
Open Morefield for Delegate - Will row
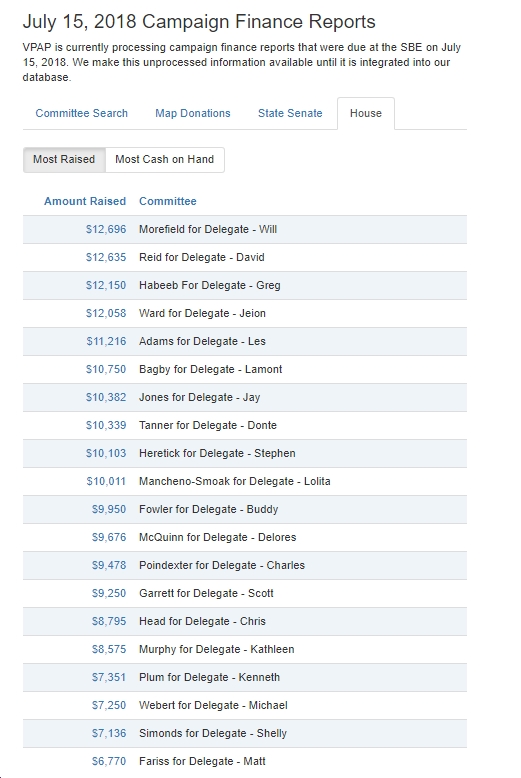click(x=245, y=229)
